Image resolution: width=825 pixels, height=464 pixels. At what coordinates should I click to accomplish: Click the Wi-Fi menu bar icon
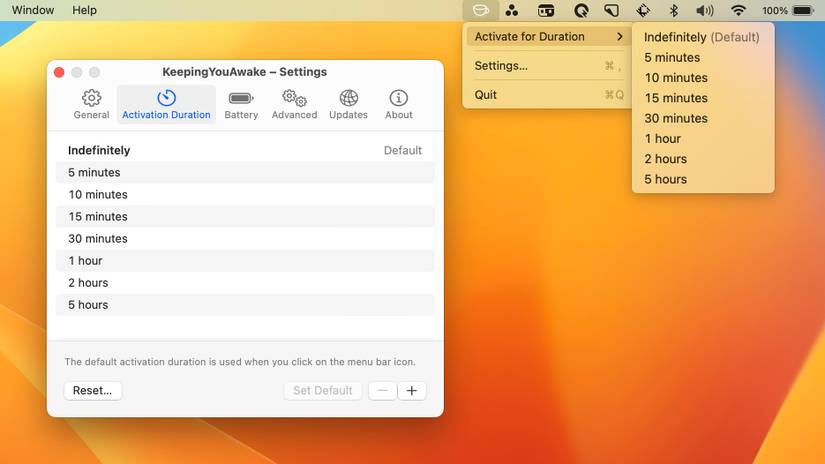(738, 10)
